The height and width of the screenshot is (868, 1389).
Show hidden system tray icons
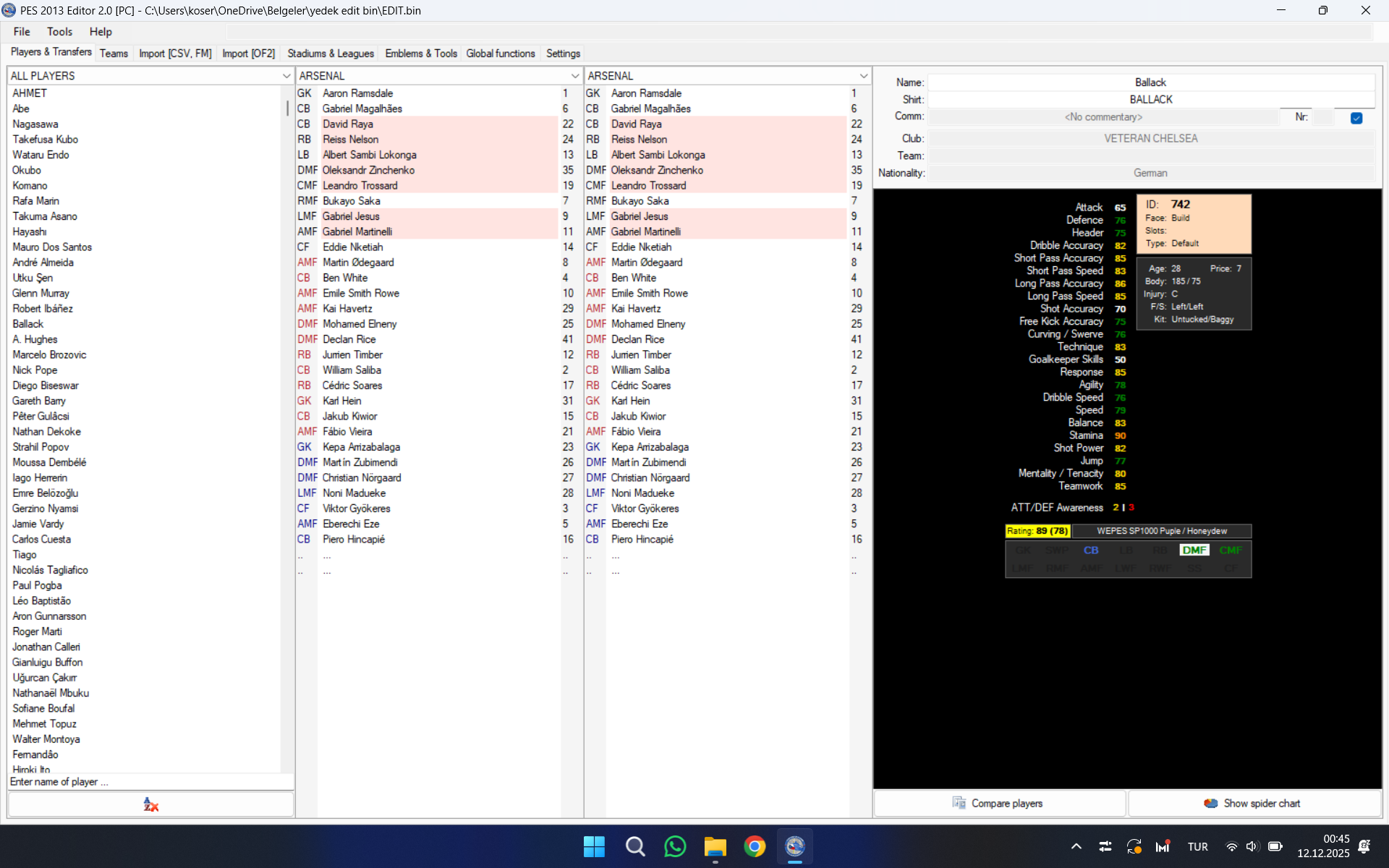[1076, 846]
